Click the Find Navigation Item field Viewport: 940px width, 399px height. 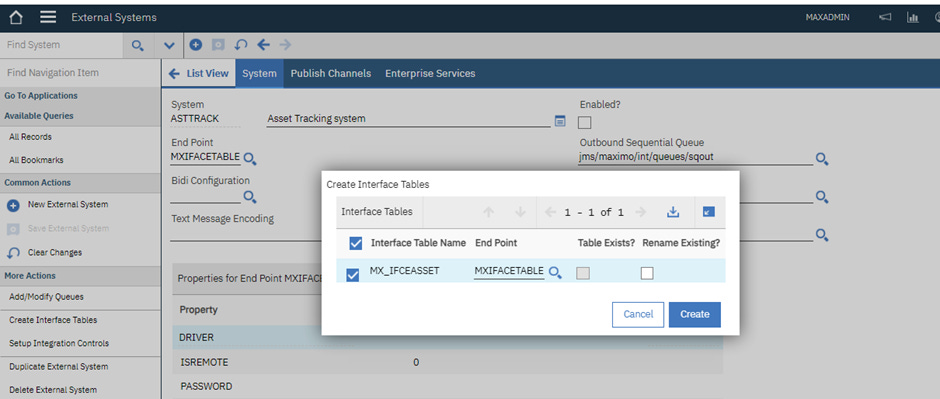tap(80, 72)
